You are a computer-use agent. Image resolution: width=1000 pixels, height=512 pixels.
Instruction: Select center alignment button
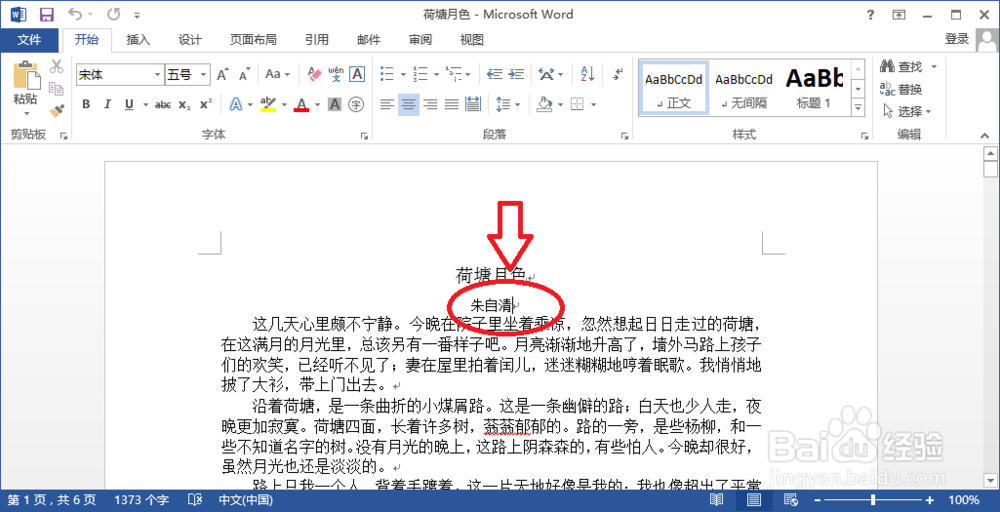[408, 104]
